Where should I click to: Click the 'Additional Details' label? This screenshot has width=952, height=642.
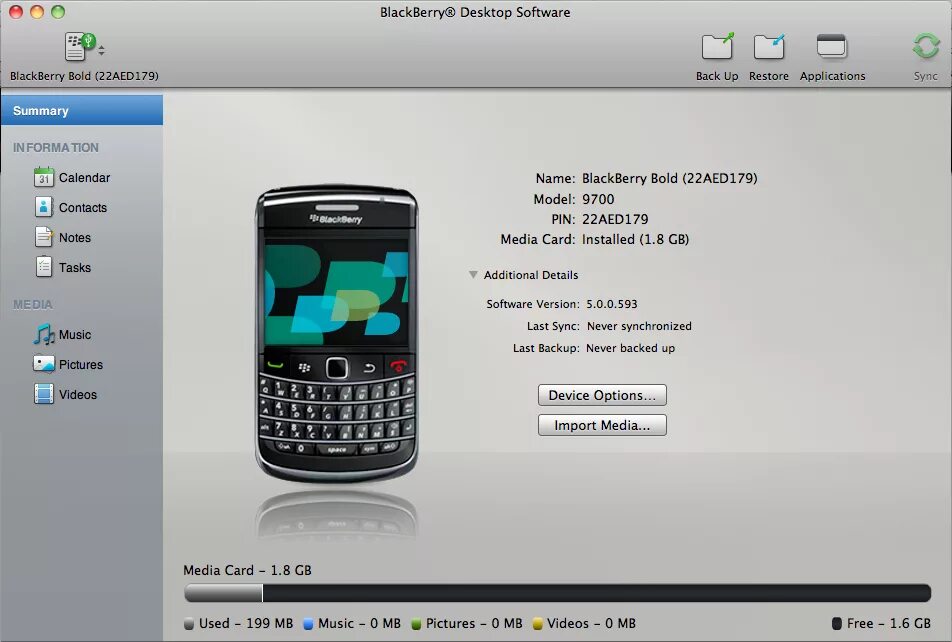click(531, 275)
